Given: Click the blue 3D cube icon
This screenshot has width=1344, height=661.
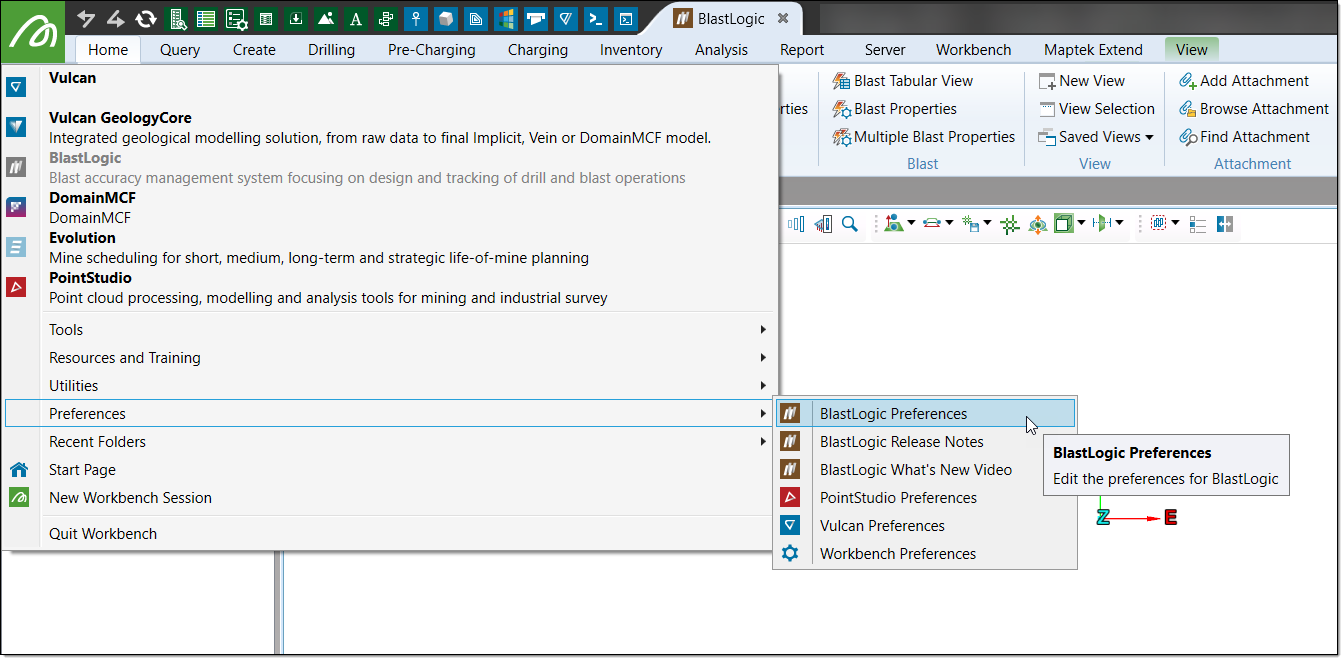Looking at the screenshot, I should pyautogui.click(x=445, y=19).
